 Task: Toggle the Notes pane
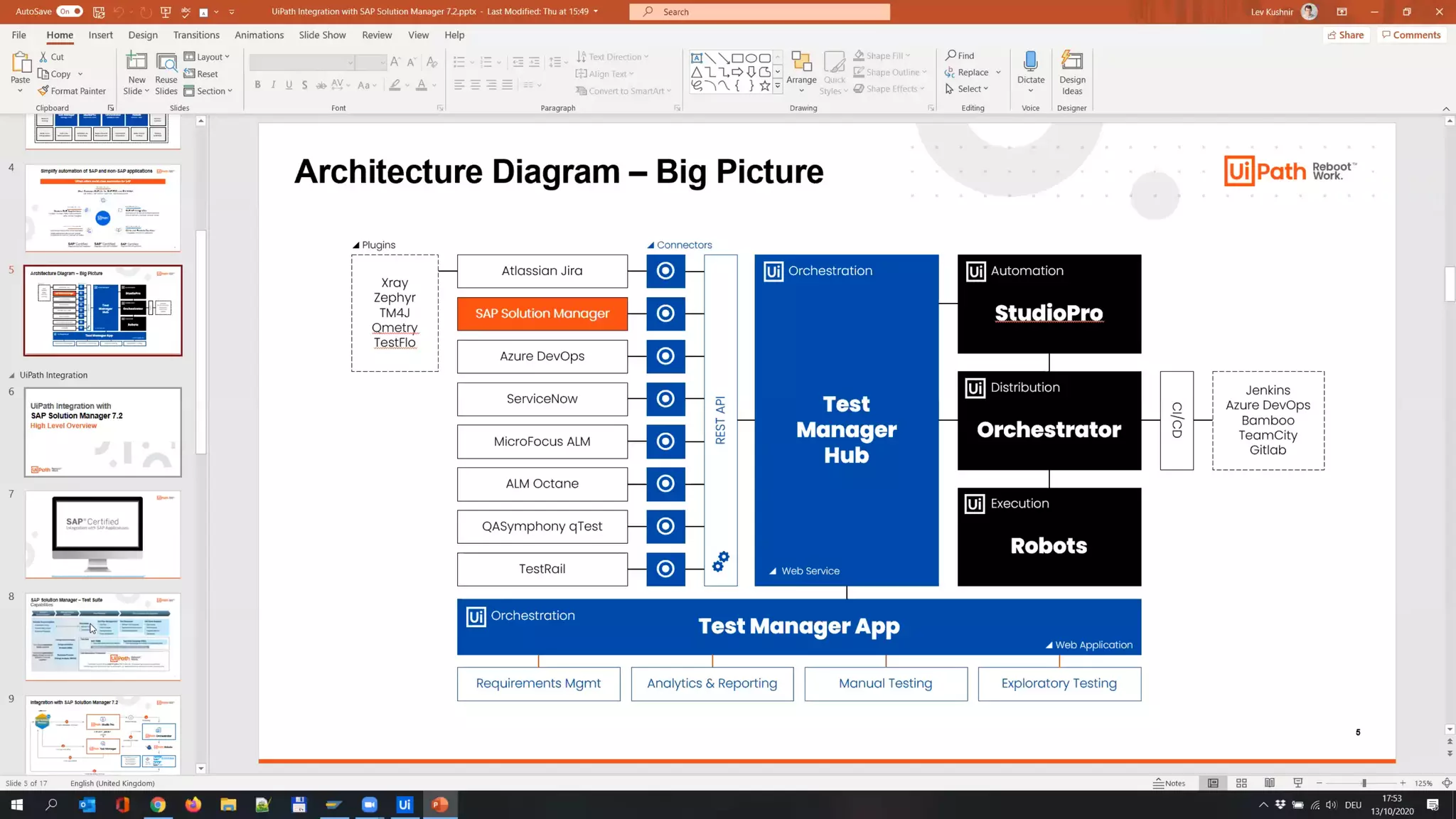pyautogui.click(x=1169, y=783)
